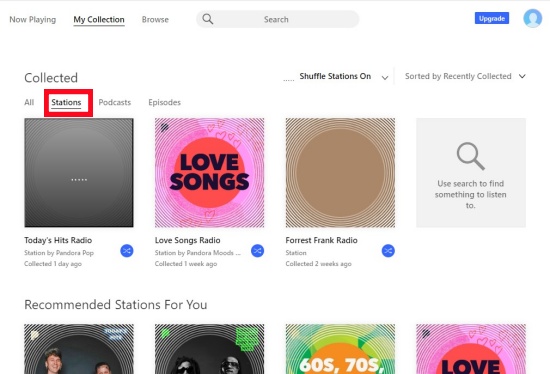The image size is (550, 374).
Task: Switch to the Podcasts tab
Action: (x=115, y=102)
